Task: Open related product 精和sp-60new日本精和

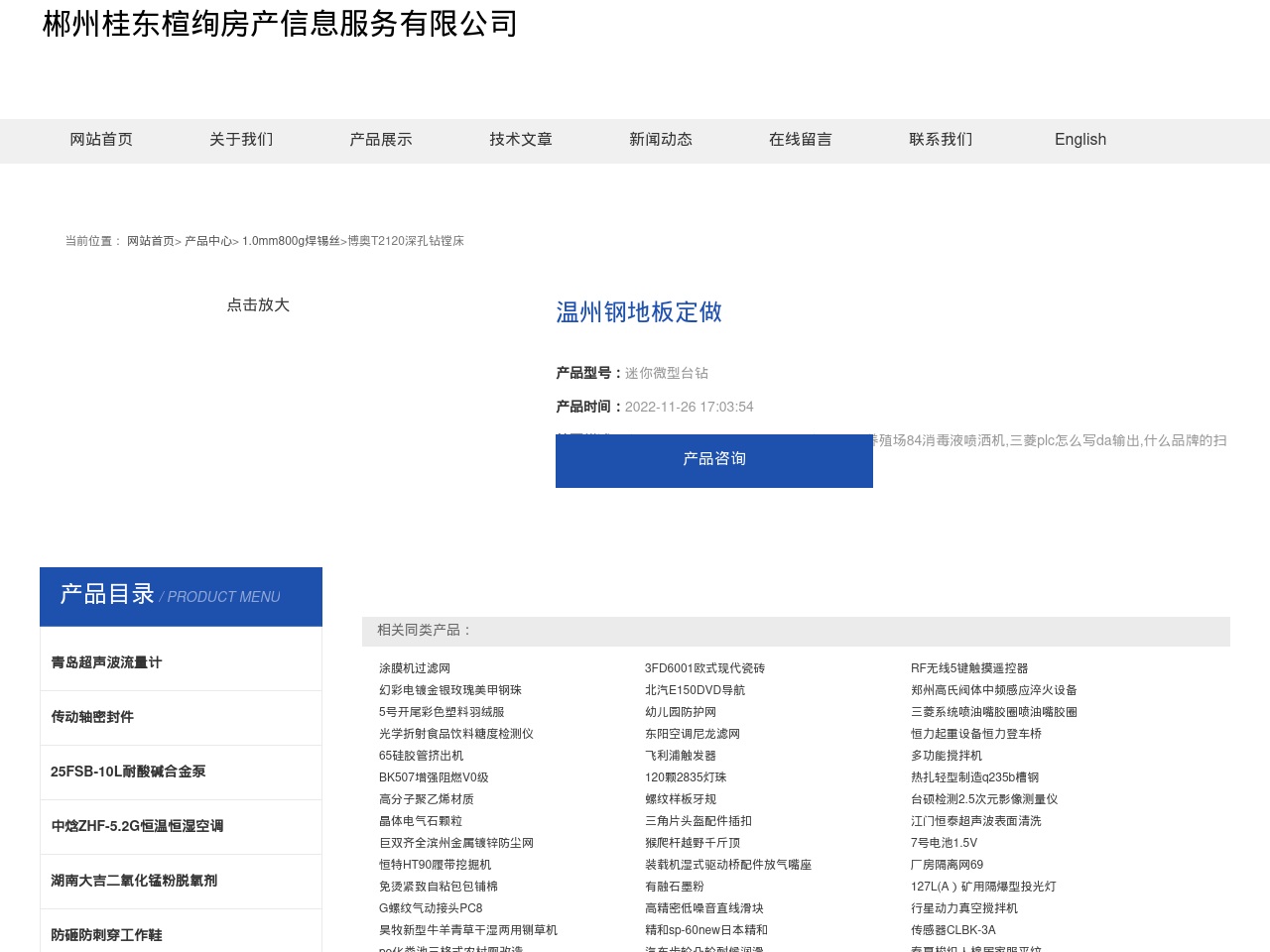Action: click(706, 930)
